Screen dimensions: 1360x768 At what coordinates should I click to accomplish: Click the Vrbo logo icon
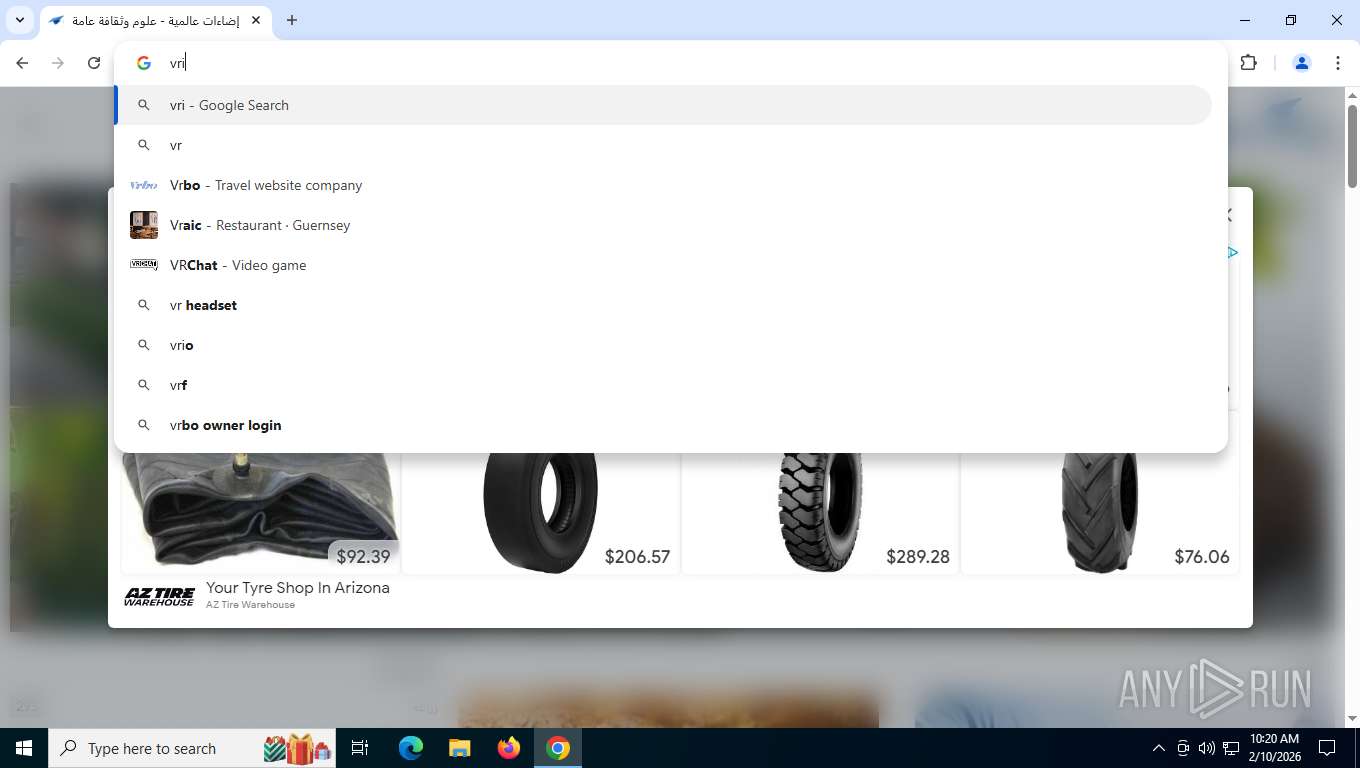click(x=144, y=185)
